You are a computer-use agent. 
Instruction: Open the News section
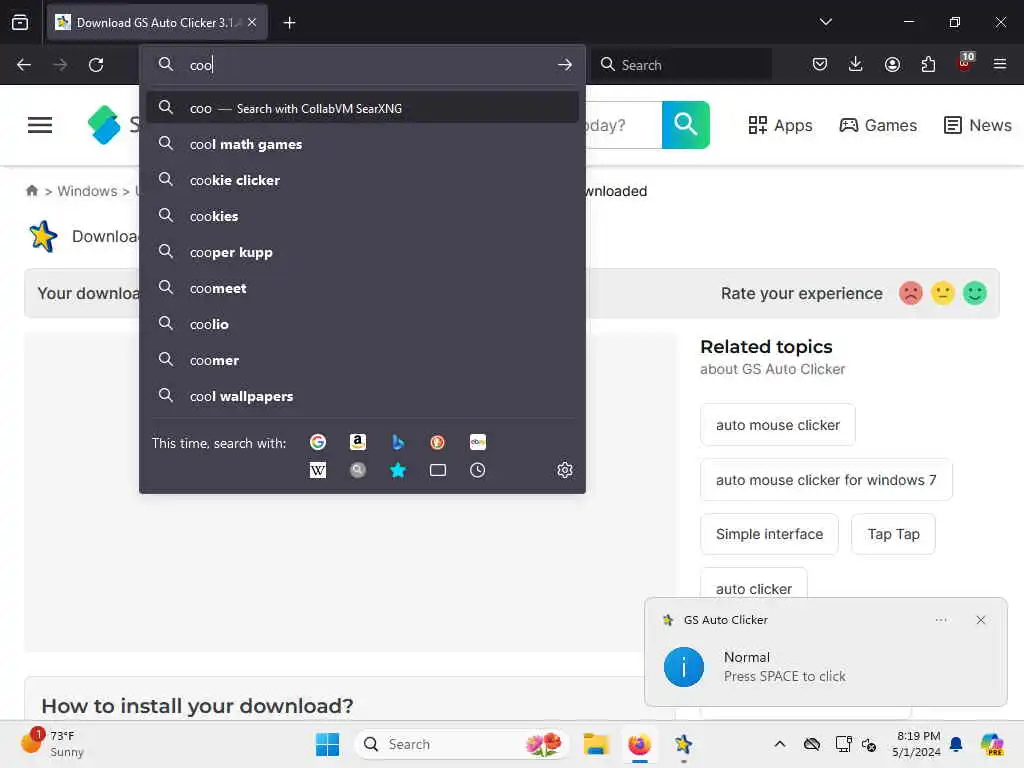click(x=978, y=125)
